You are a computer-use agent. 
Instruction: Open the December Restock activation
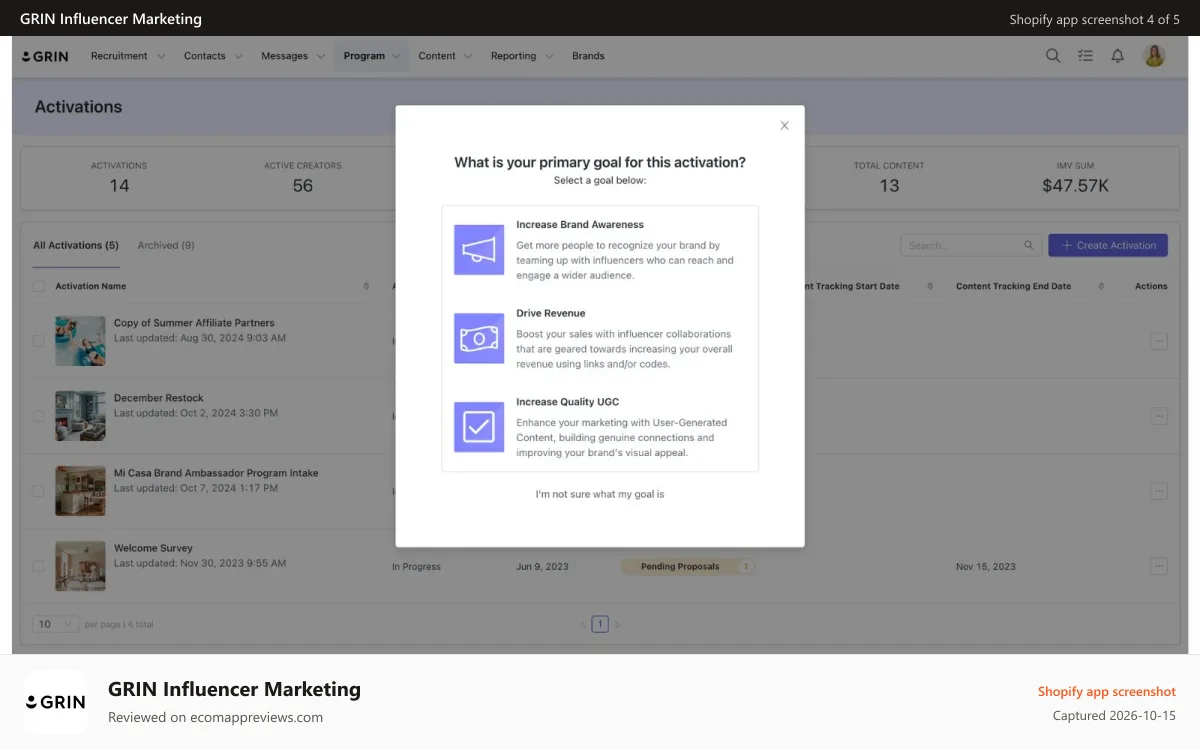(x=159, y=398)
